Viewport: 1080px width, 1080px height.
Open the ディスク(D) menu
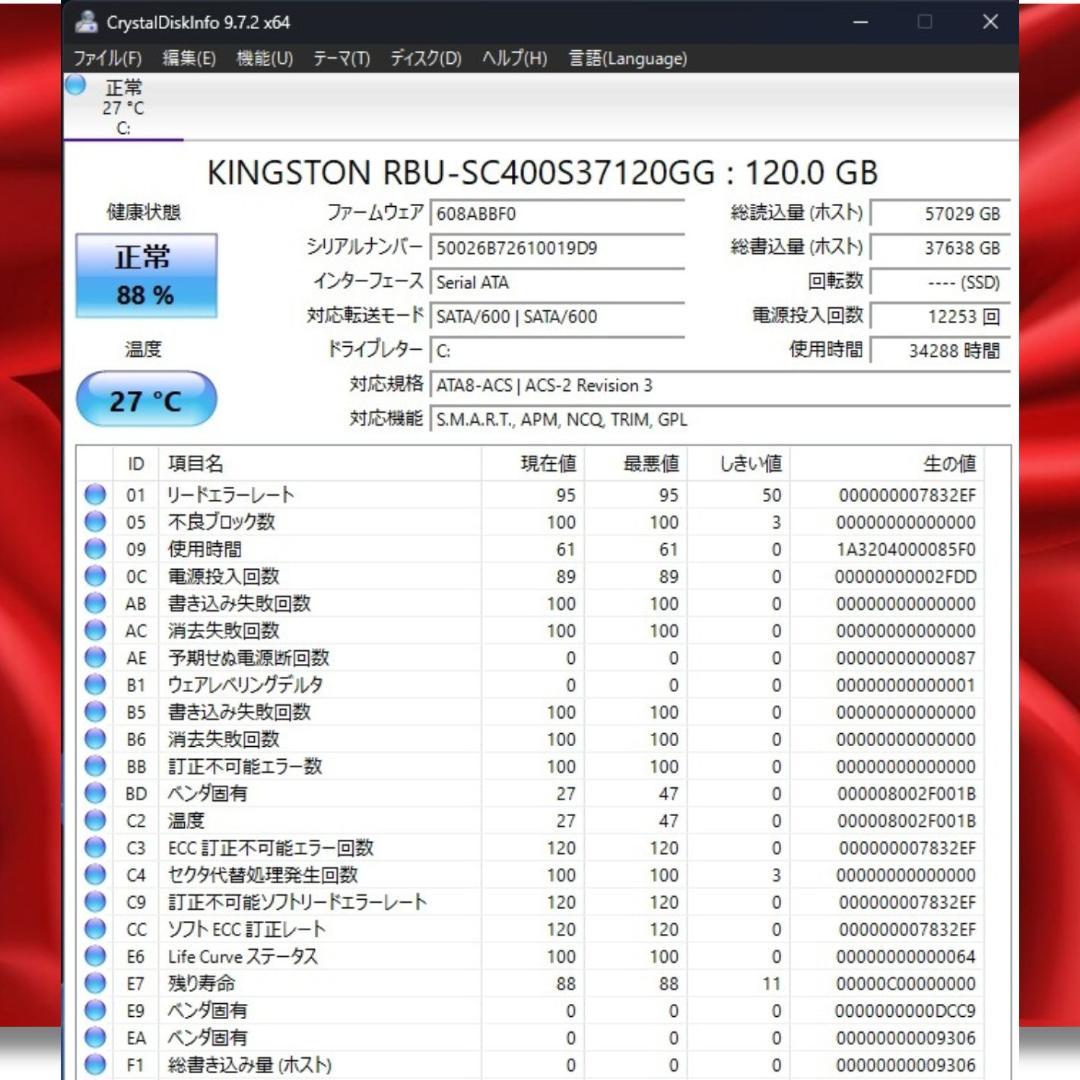[426, 59]
